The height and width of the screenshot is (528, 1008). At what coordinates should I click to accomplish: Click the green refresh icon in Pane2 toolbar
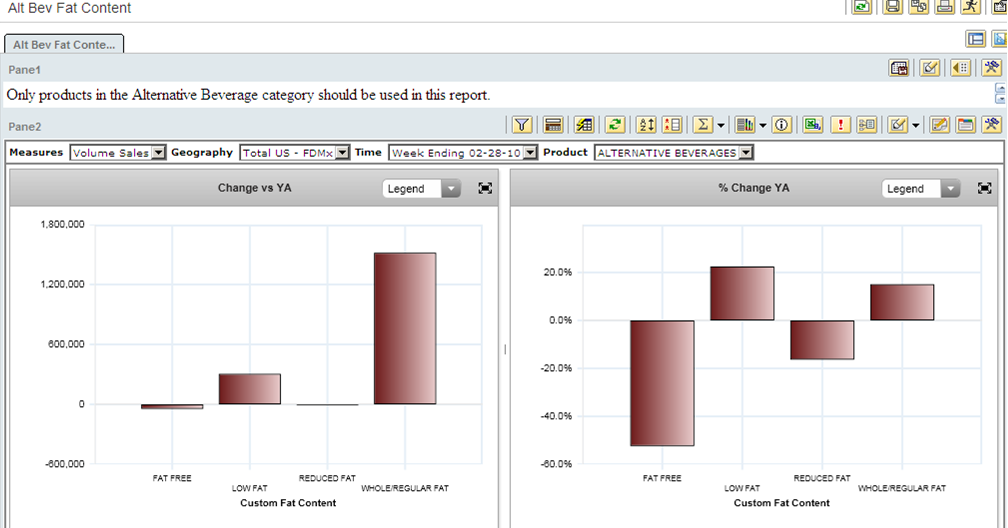pyautogui.click(x=615, y=125)
